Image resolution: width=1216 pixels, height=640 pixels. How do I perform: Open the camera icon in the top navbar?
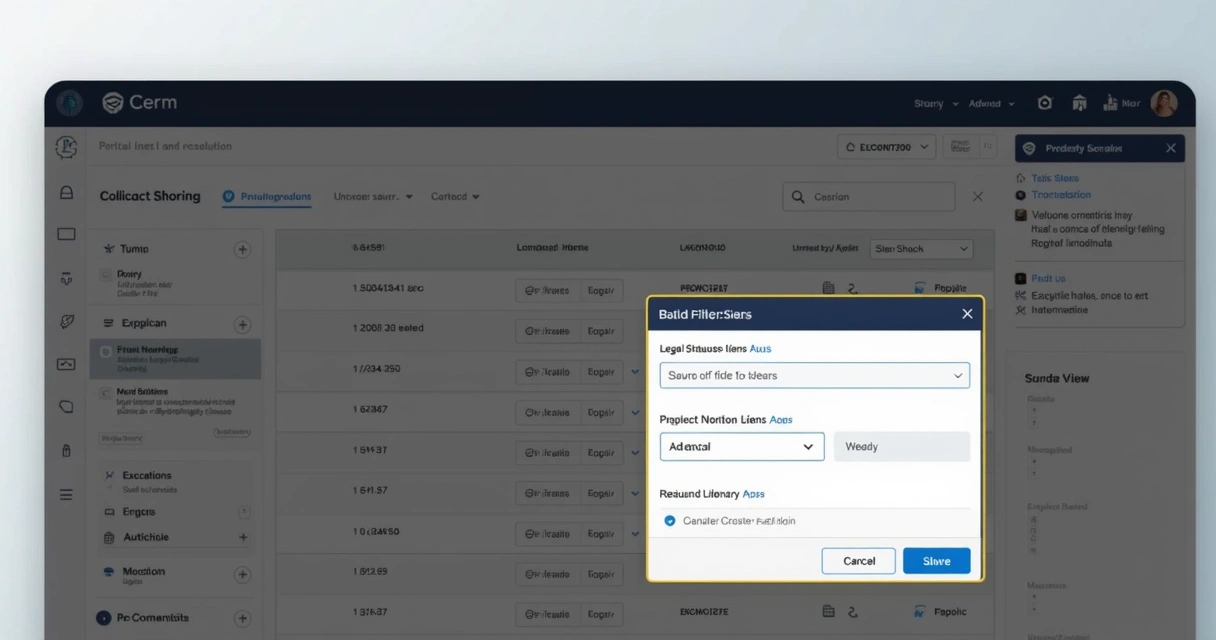click(1044, 102)
